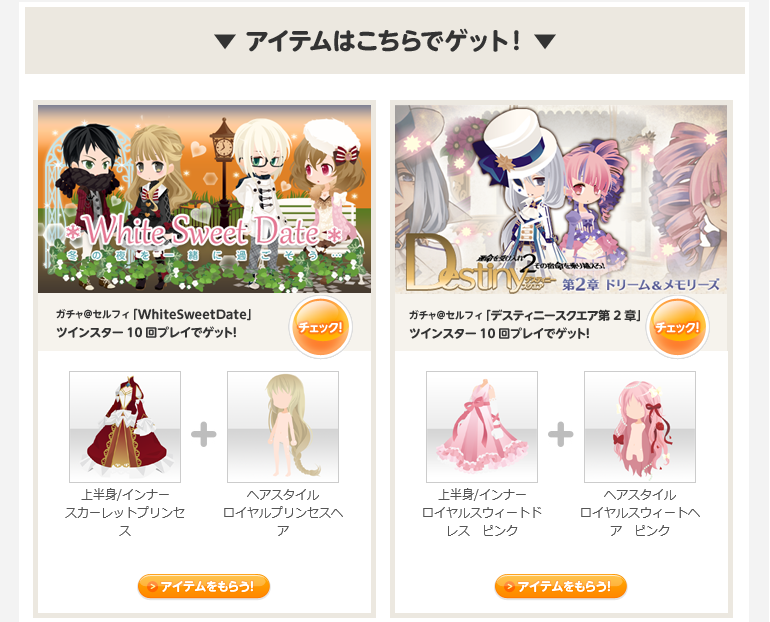Click the ガチャ@セルフィ「WhiteSweetDate」 text
The image size is (770, 622).
click(154, 314)
